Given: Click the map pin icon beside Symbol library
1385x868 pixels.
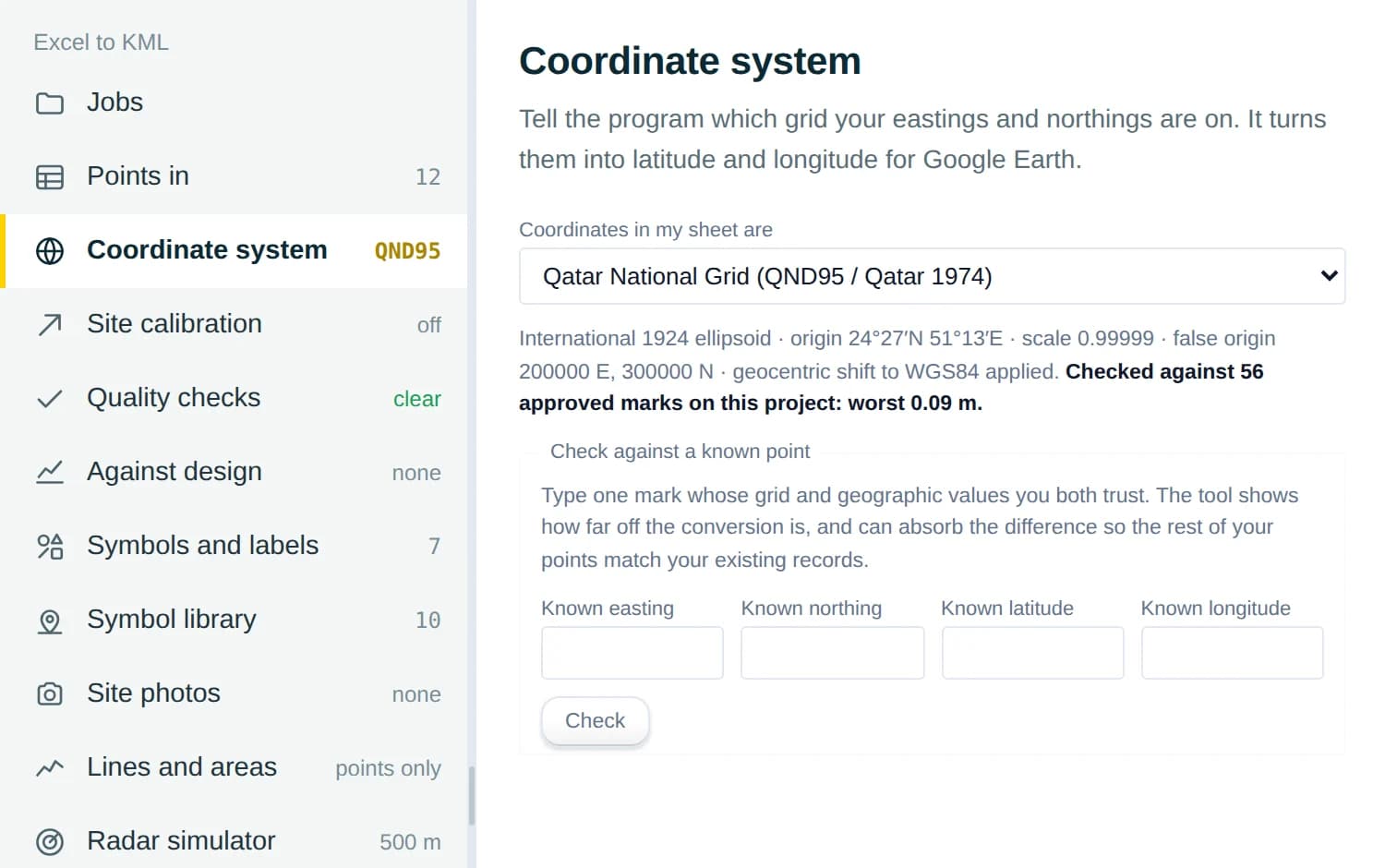Looking at the screenshot, I should point(50,620).
